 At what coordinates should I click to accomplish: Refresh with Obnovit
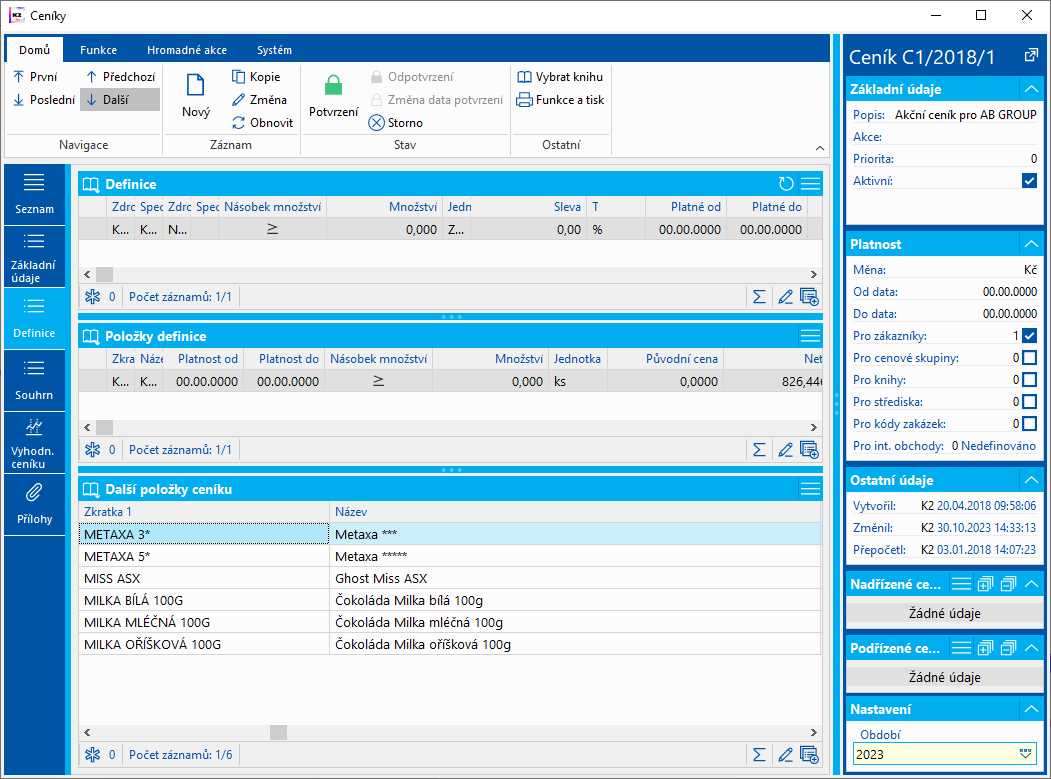(263, 123)
